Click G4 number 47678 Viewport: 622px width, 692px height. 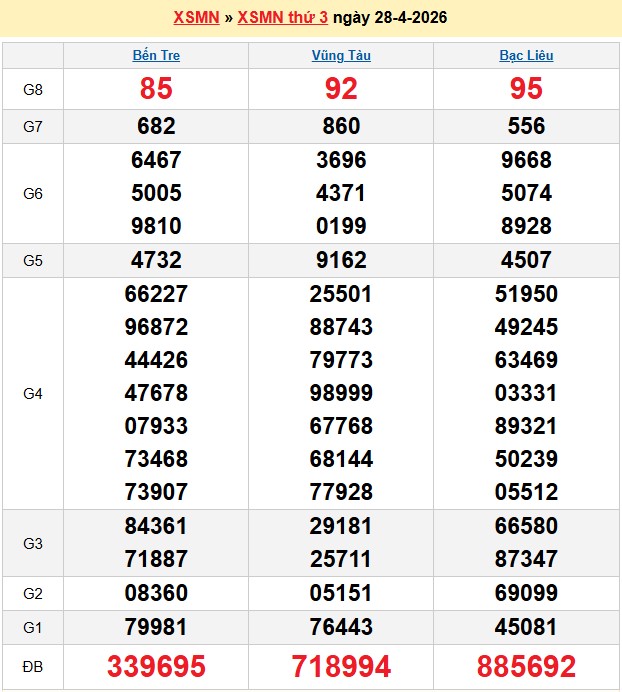pyautogui.click(x=156, y=393)
